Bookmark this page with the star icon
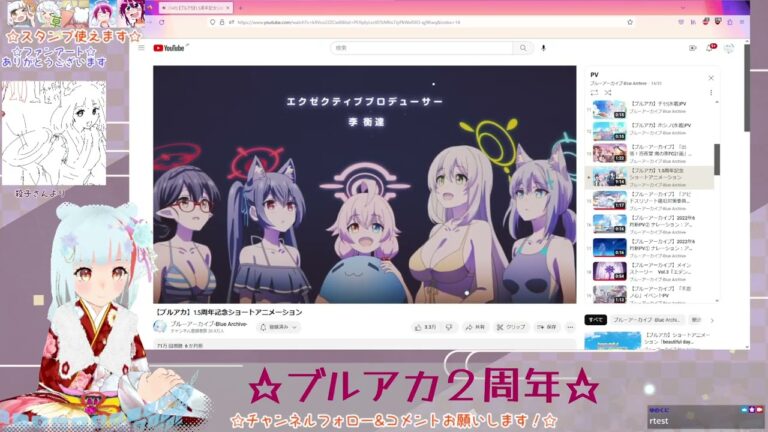This screenshot has width=768, height=432. [x=630, y=22]
